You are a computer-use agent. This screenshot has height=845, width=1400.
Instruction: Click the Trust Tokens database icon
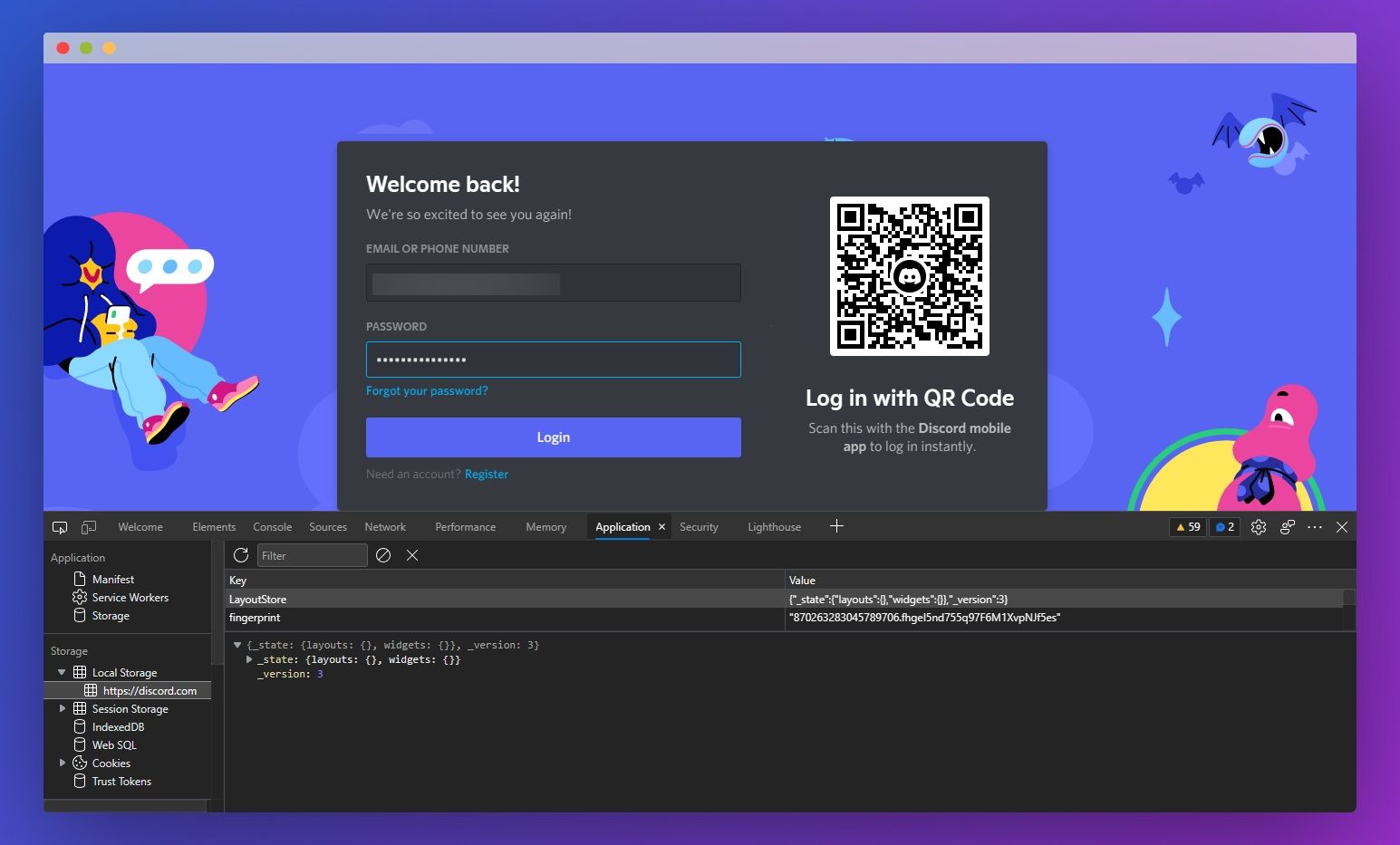(x=80, y=781)
